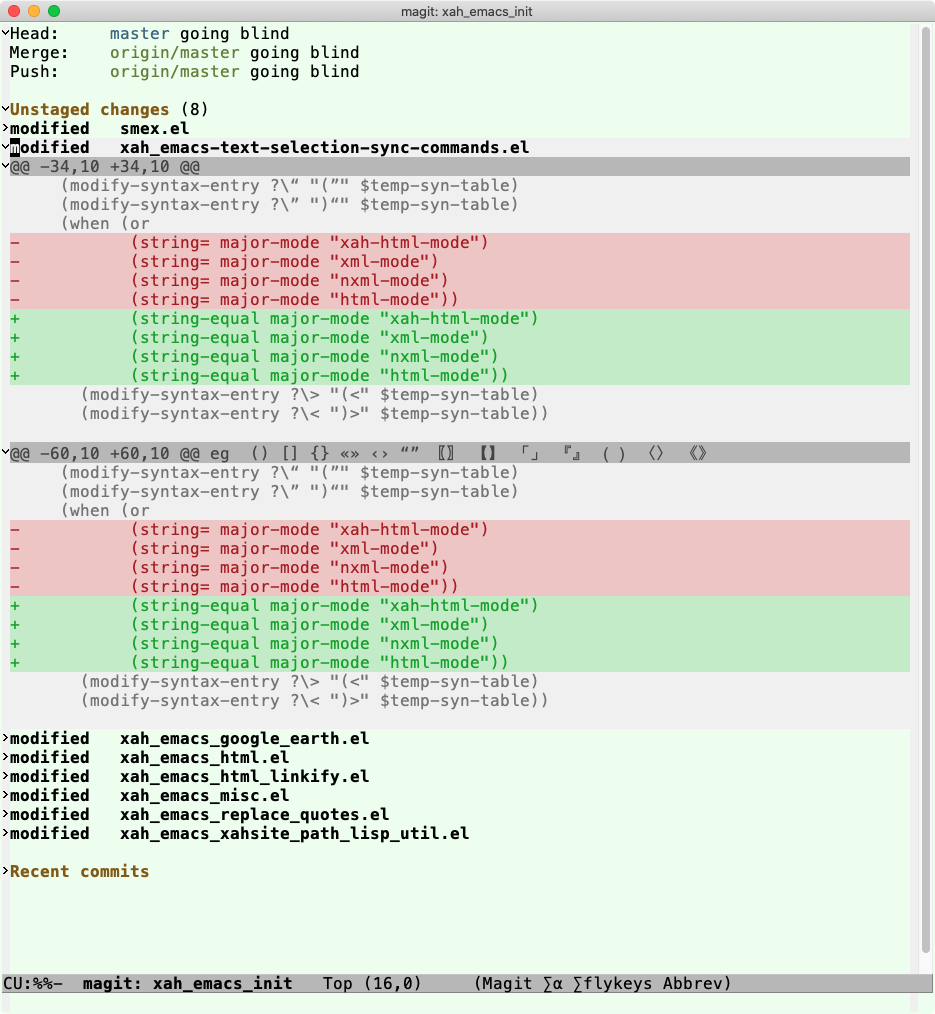The width and height of the screenshot is (935, 1014).
Task: Collapse the xah_emacs-text-selection-sync-commands.el diff
Action: point(5,146)
